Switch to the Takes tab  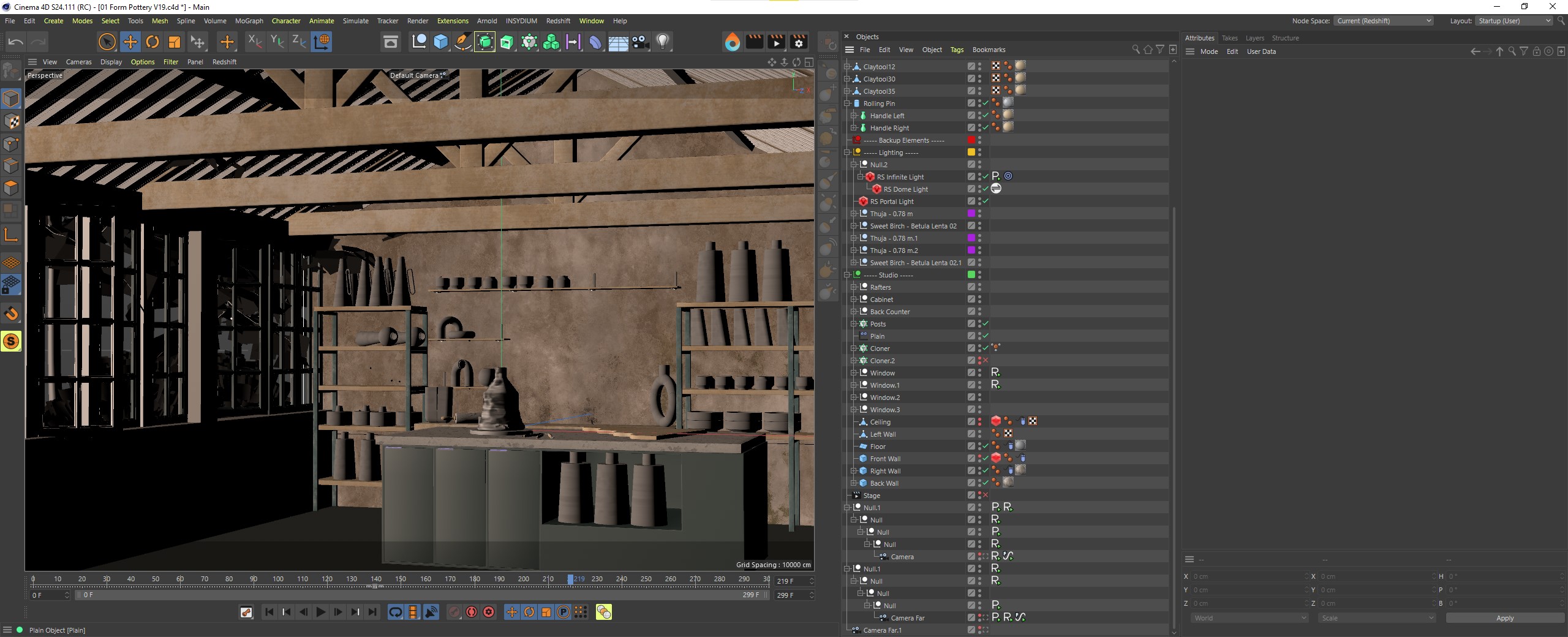tap(1229, 38)
